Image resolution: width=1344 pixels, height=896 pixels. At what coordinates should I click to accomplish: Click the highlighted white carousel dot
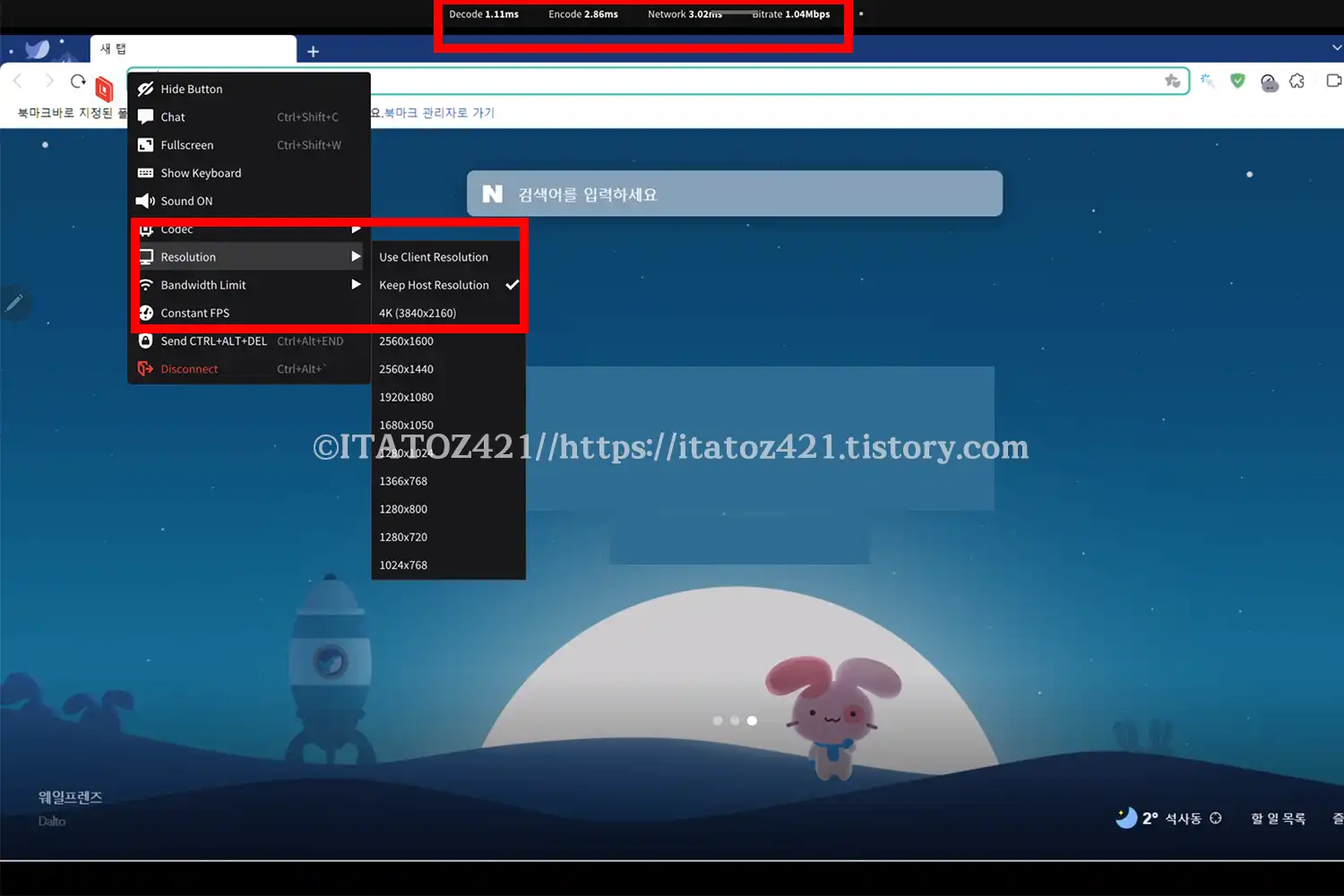tap(752, 720)
